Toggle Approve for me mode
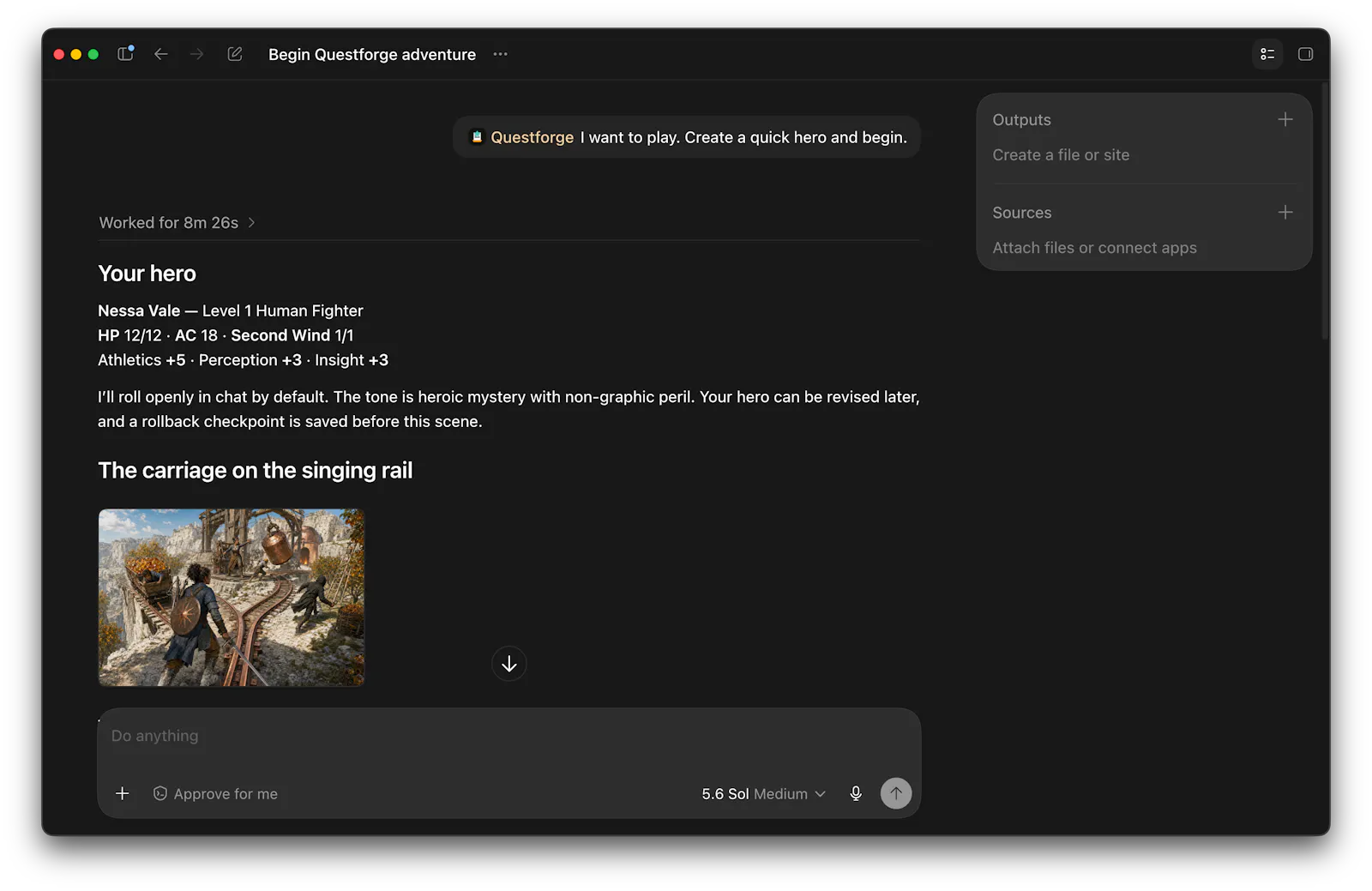This screenshot has height=891, width=1372. click(x=215, y=794)
